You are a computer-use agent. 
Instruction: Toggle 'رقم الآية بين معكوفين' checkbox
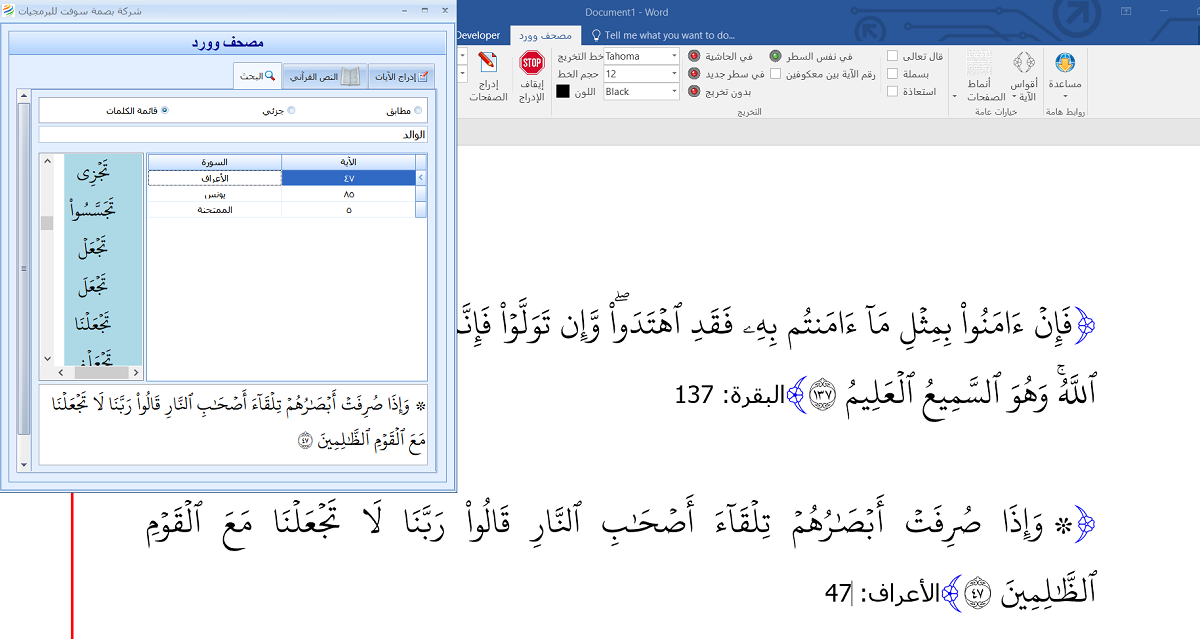(776, 74)
